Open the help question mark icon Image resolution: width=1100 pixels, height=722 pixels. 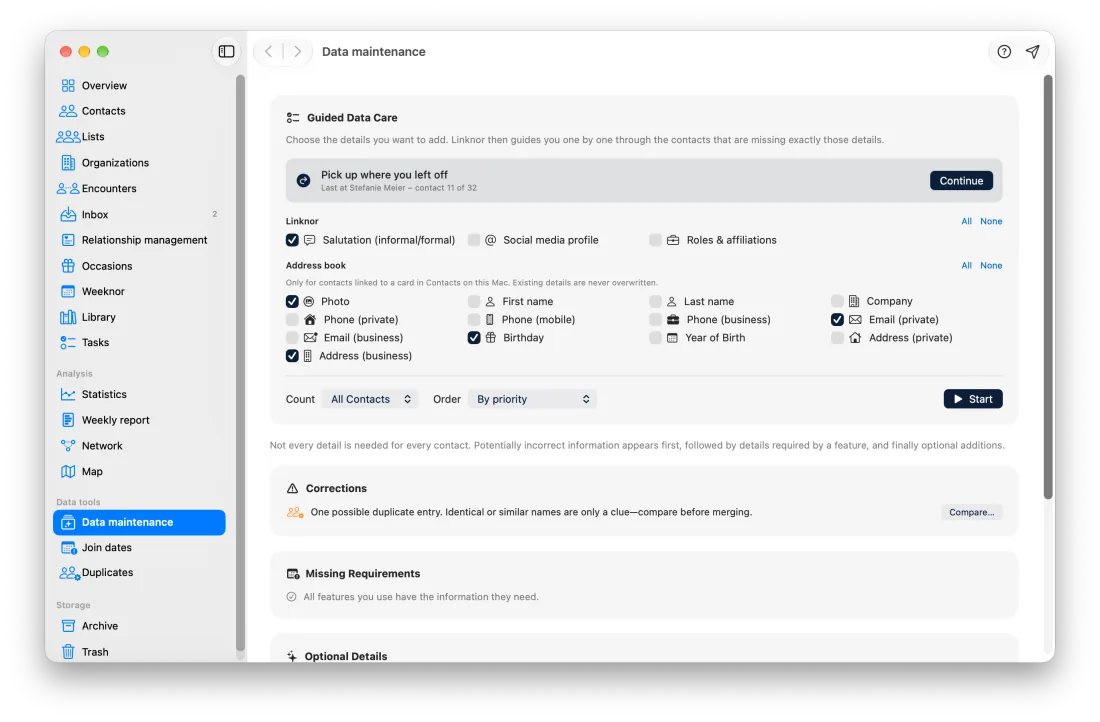coord(1004,51)
